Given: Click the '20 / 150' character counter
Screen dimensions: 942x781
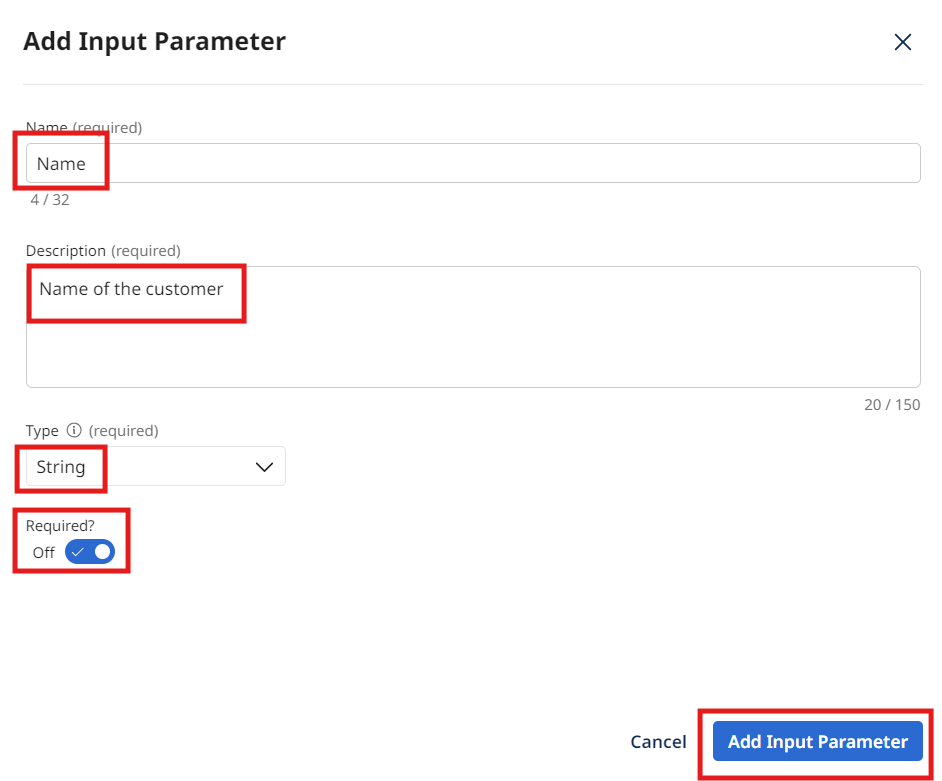Looking at the screenshot, I should (892, 404).
